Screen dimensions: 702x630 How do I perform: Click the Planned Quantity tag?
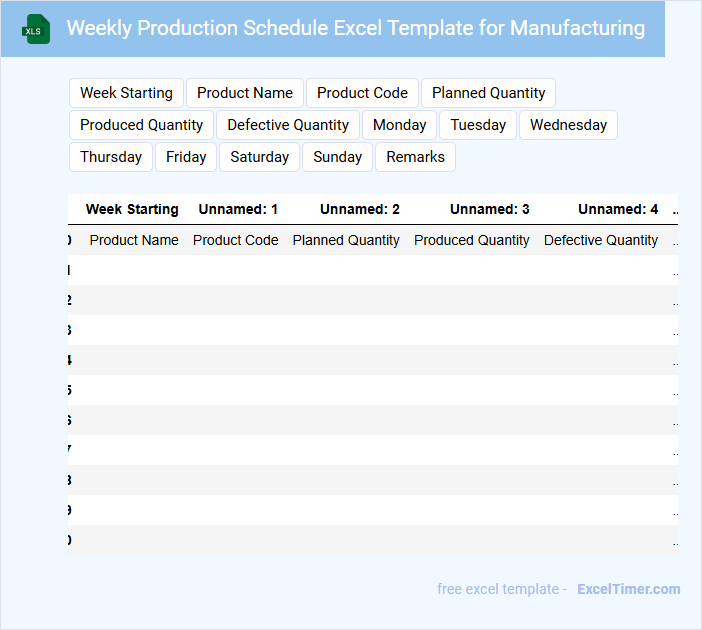click(x=488, y=93)
